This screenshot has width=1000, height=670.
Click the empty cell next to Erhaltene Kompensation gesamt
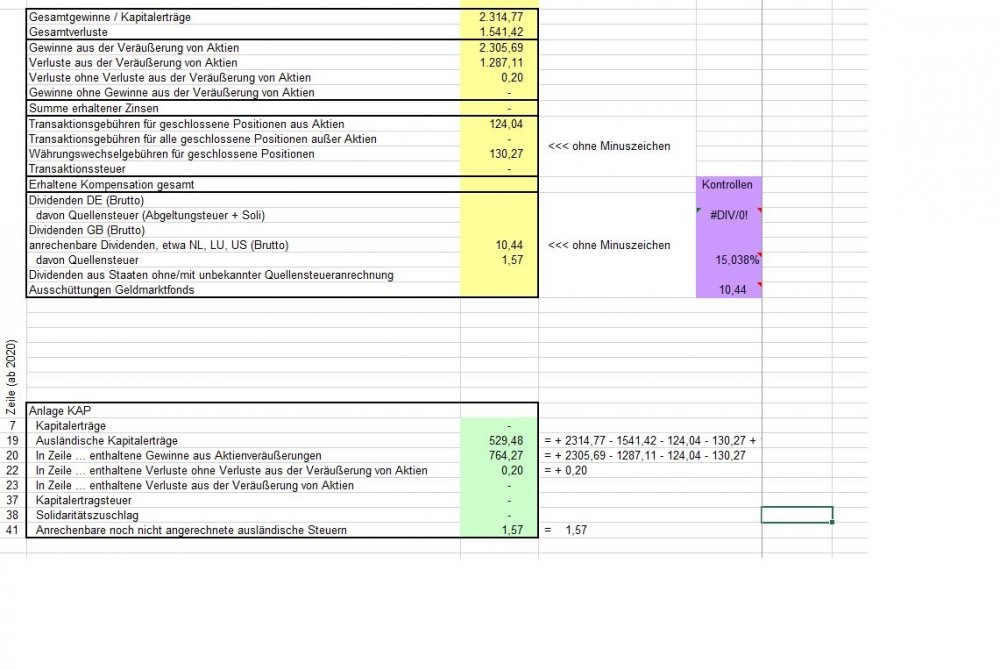[x=498, y=184]
